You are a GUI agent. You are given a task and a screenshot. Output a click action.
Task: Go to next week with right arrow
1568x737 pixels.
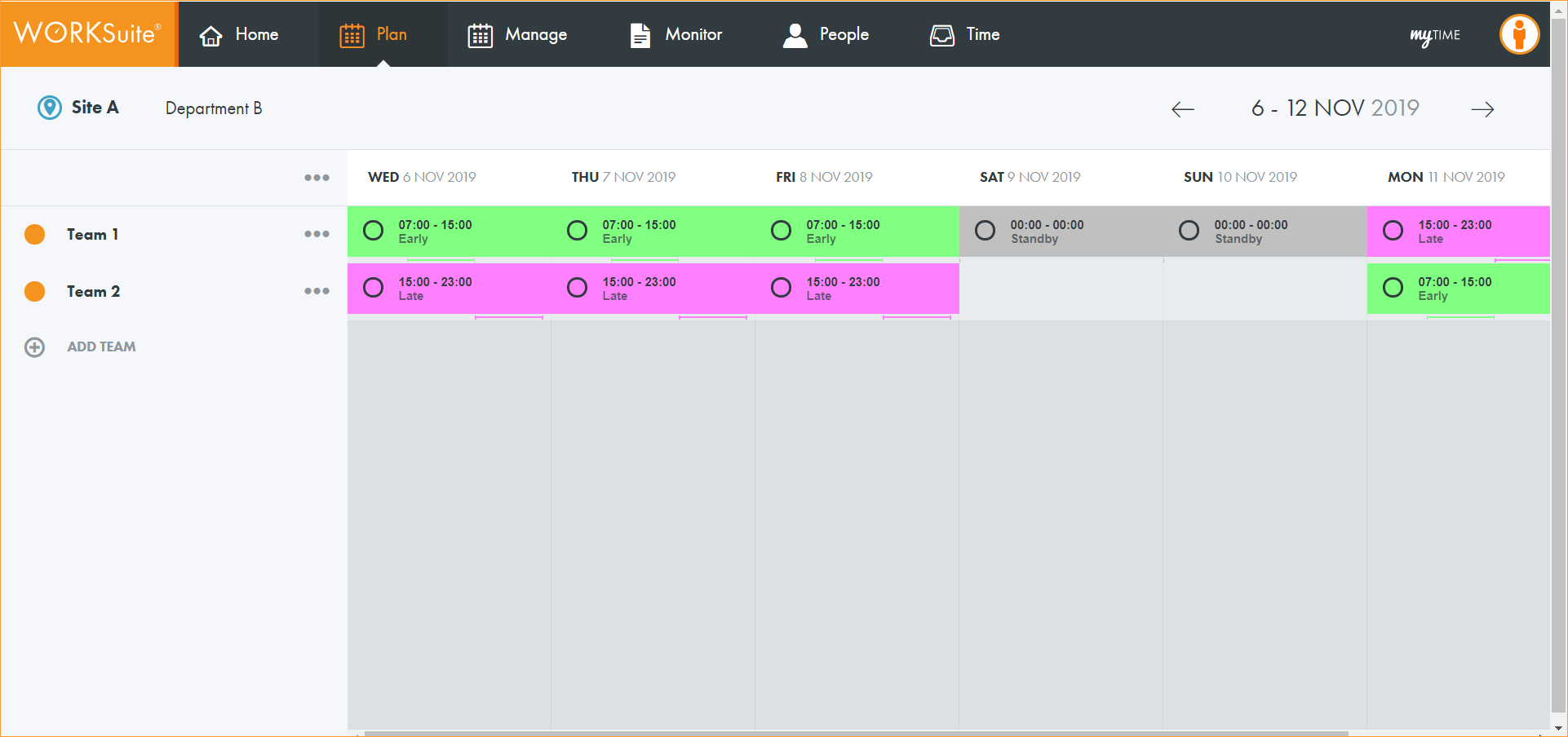[1482, 109]
